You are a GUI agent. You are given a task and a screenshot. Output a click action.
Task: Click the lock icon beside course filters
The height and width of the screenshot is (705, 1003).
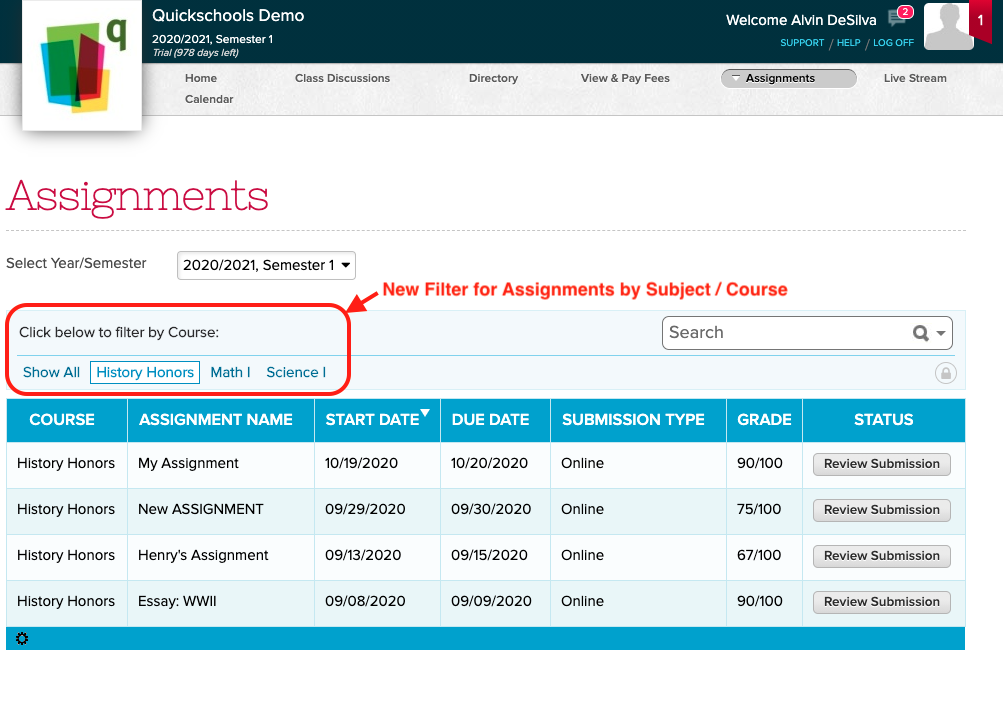tap(945, 373)
